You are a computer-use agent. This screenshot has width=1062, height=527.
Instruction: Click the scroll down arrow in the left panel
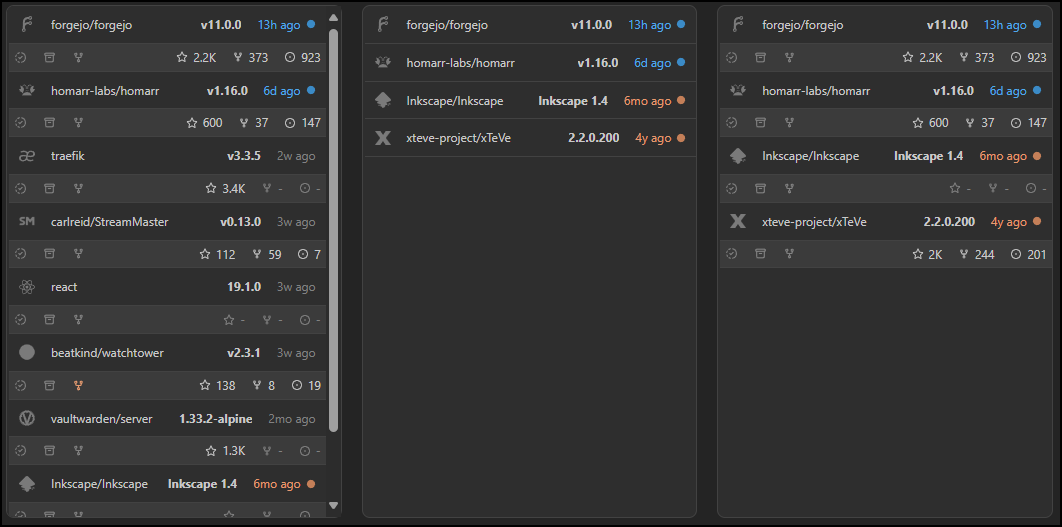click(x=334, y=506)
